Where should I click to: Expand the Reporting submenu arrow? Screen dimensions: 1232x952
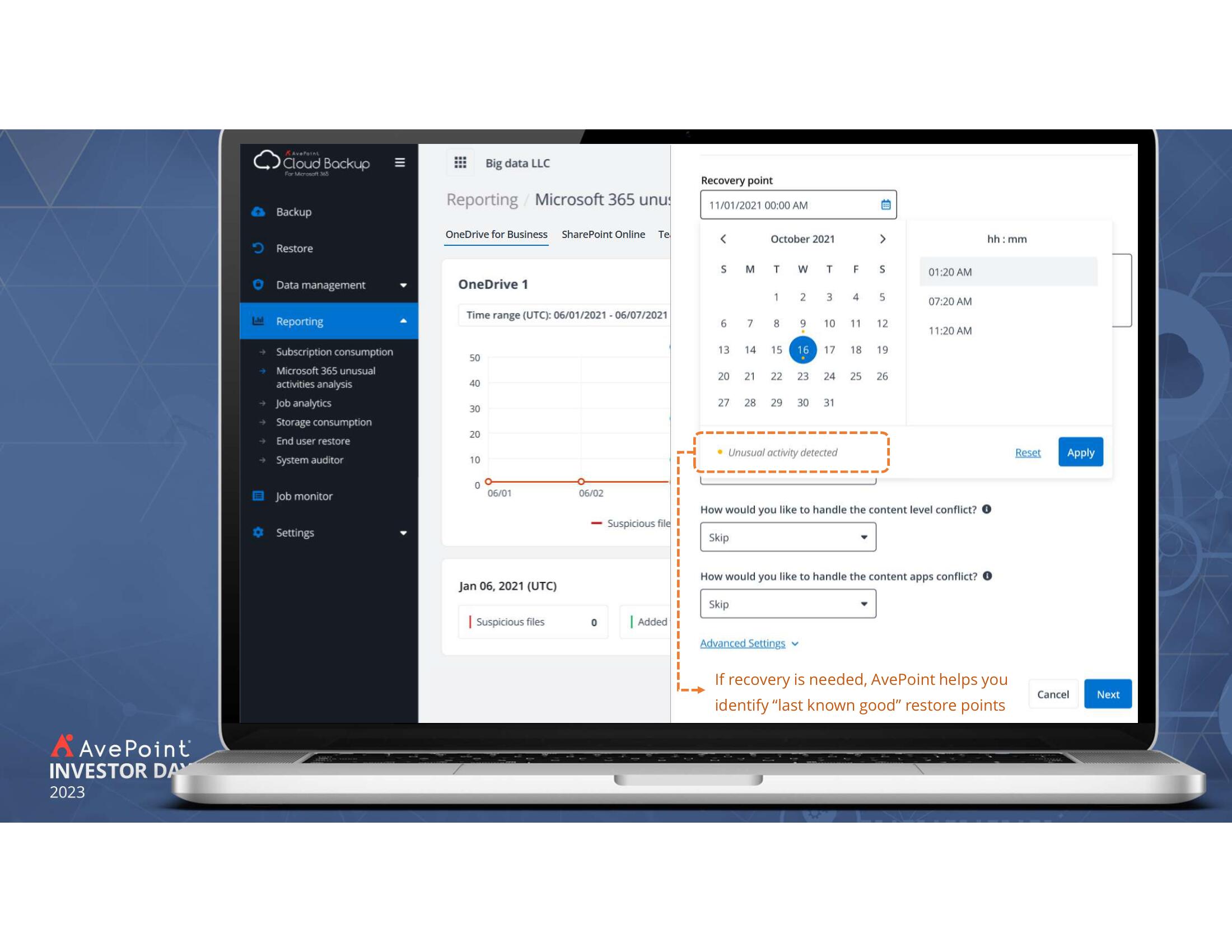pyautogui.click(x=406, y=321)
